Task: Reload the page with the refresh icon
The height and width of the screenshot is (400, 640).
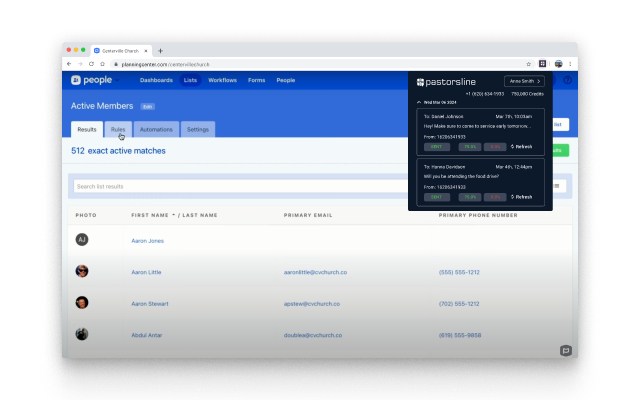Action: point(91,64)
